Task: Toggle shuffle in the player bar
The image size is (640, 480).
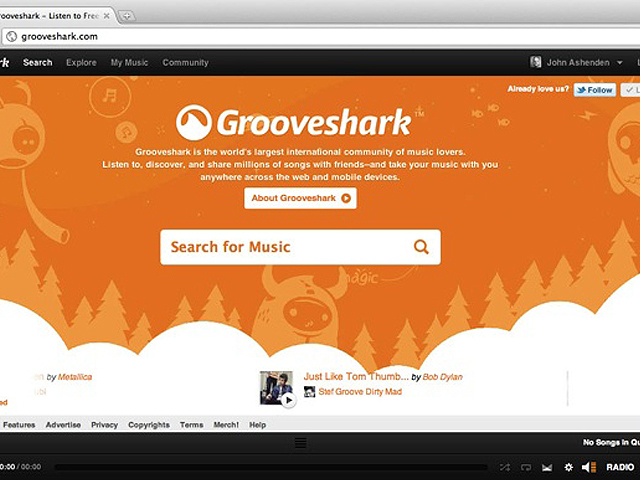Action: (505, 467)
